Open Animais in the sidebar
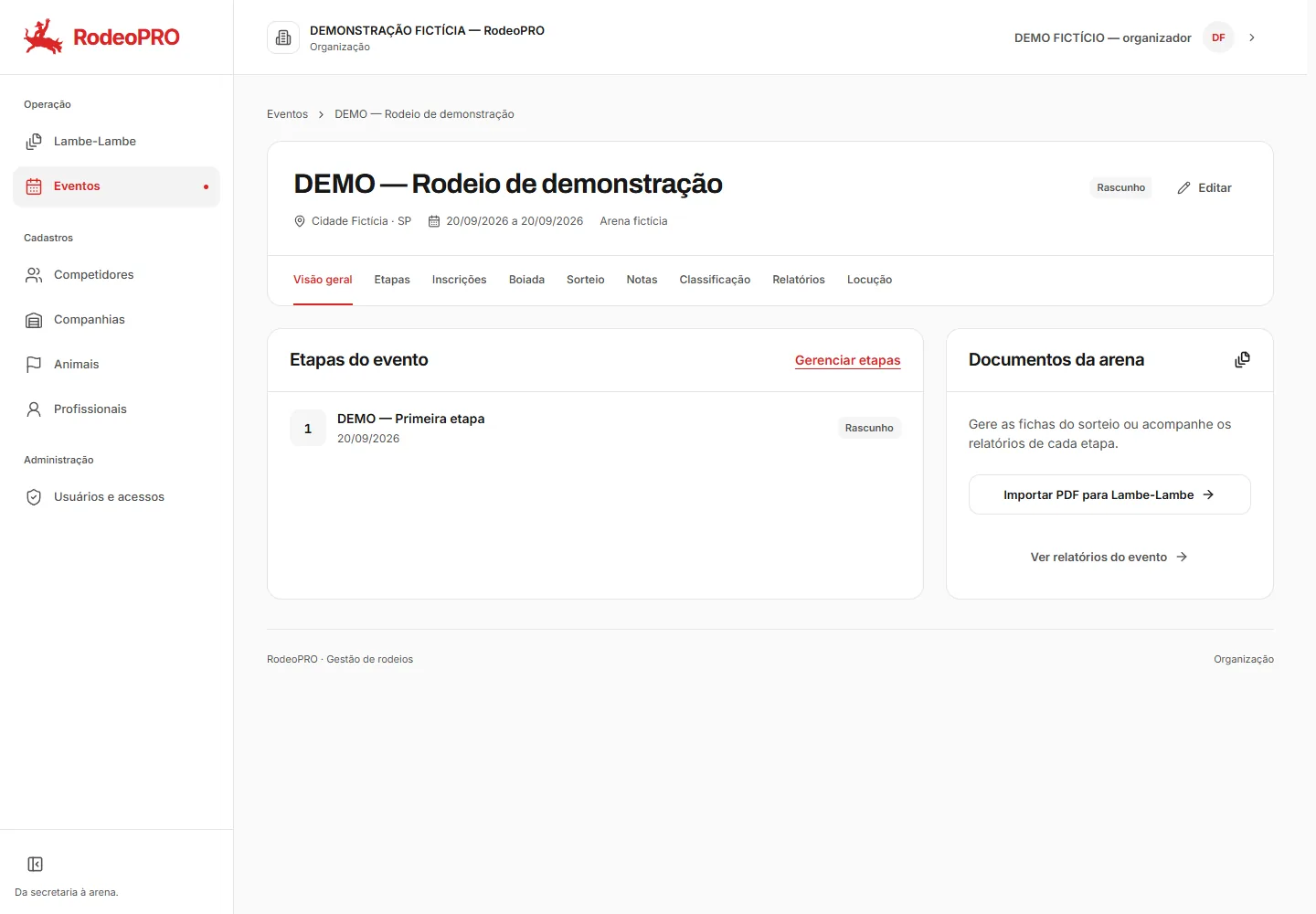This screenshot has width=1316, height=914. click(x=116, y=365)
